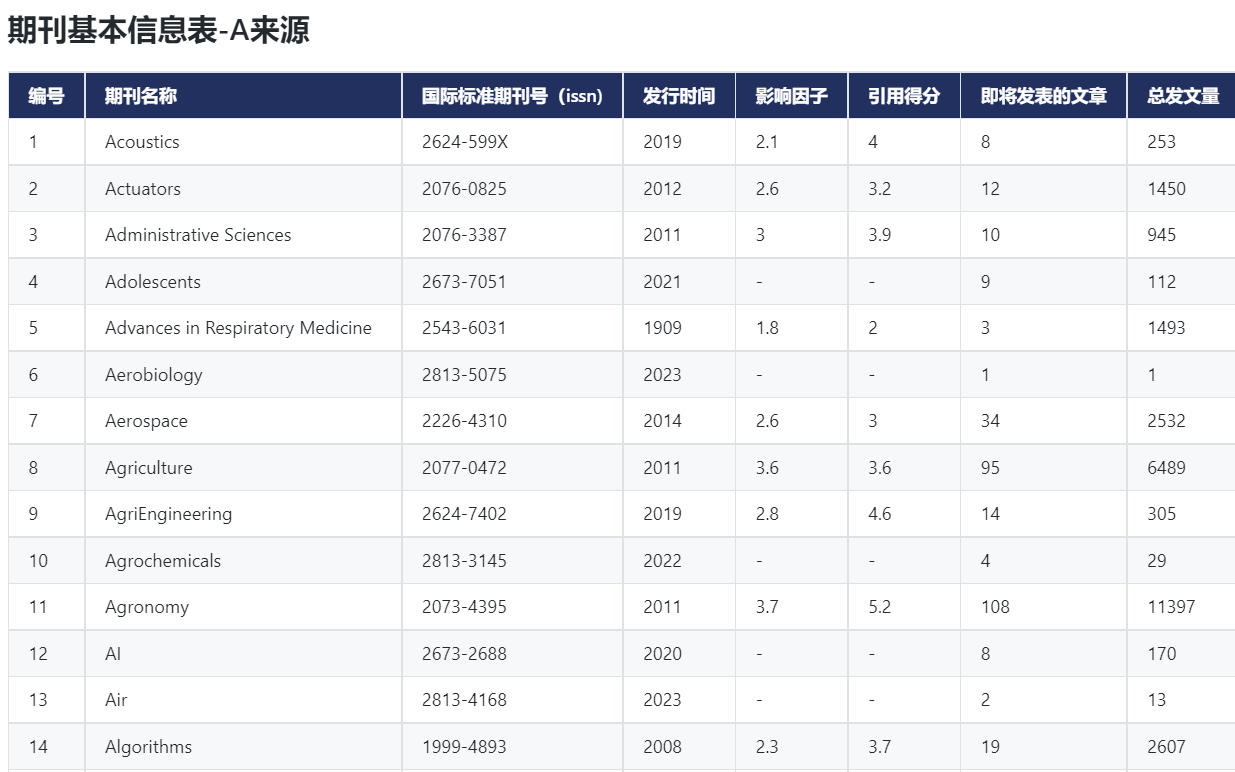The width and height of the screenshot is (1235, 772).
Task: Click ISSN 1999-4893
Action: [x=464, y=747]
